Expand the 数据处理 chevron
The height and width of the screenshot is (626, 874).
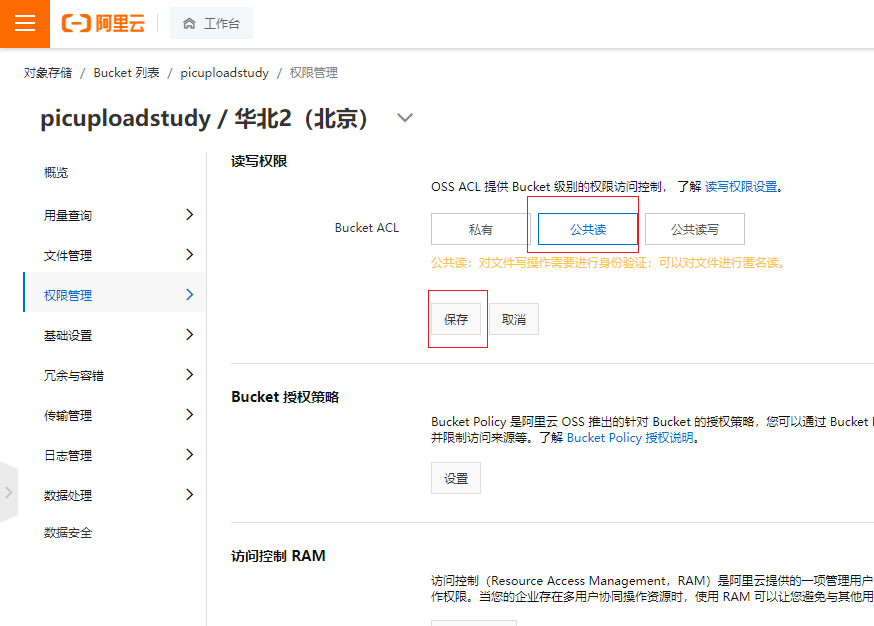click(190, 495)
